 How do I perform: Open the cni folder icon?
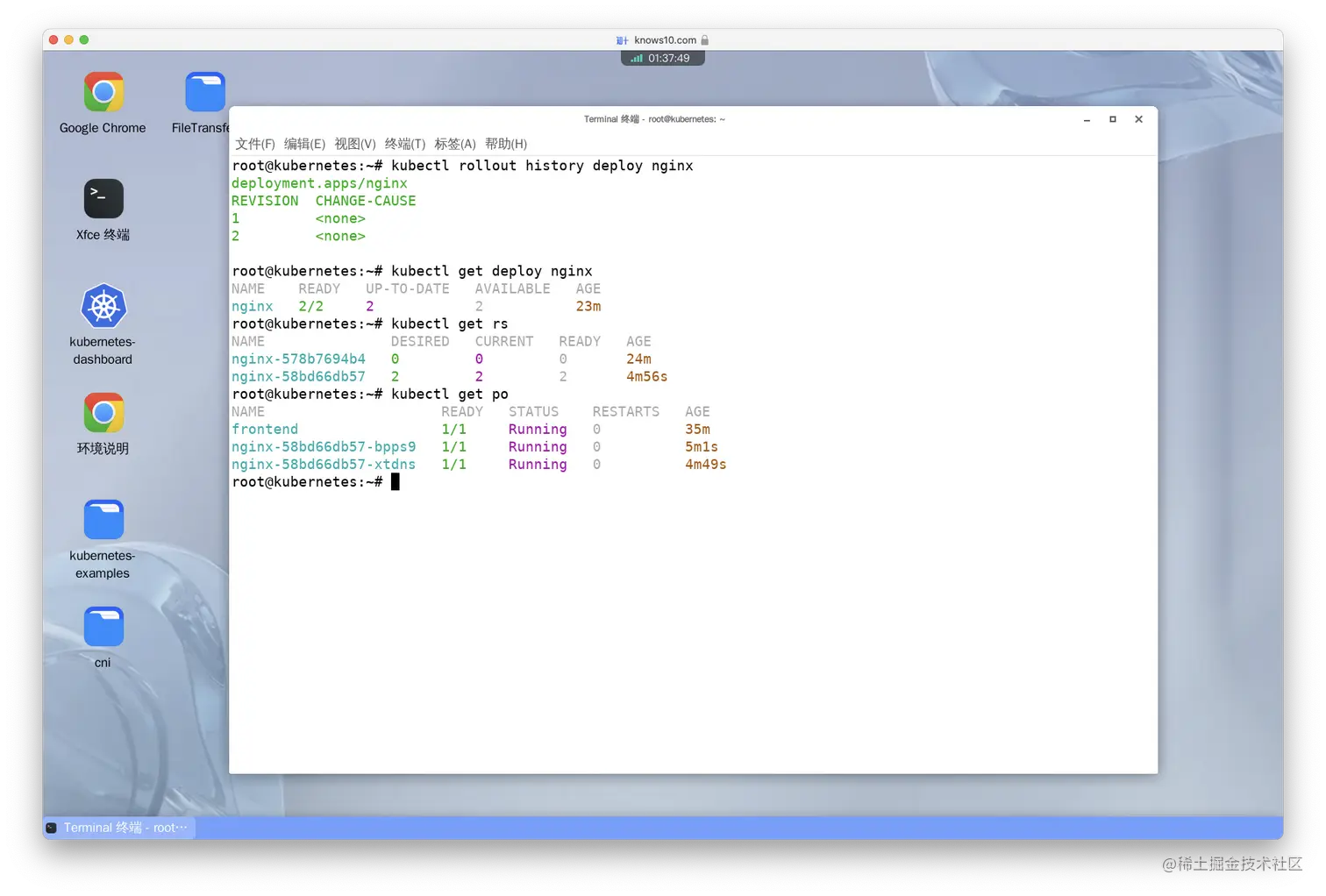[103, 627]
